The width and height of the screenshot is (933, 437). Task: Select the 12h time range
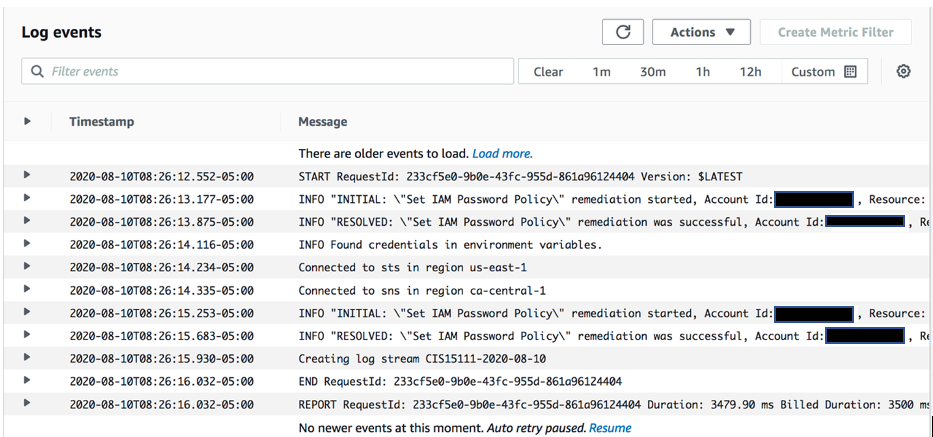pos(750,72)
